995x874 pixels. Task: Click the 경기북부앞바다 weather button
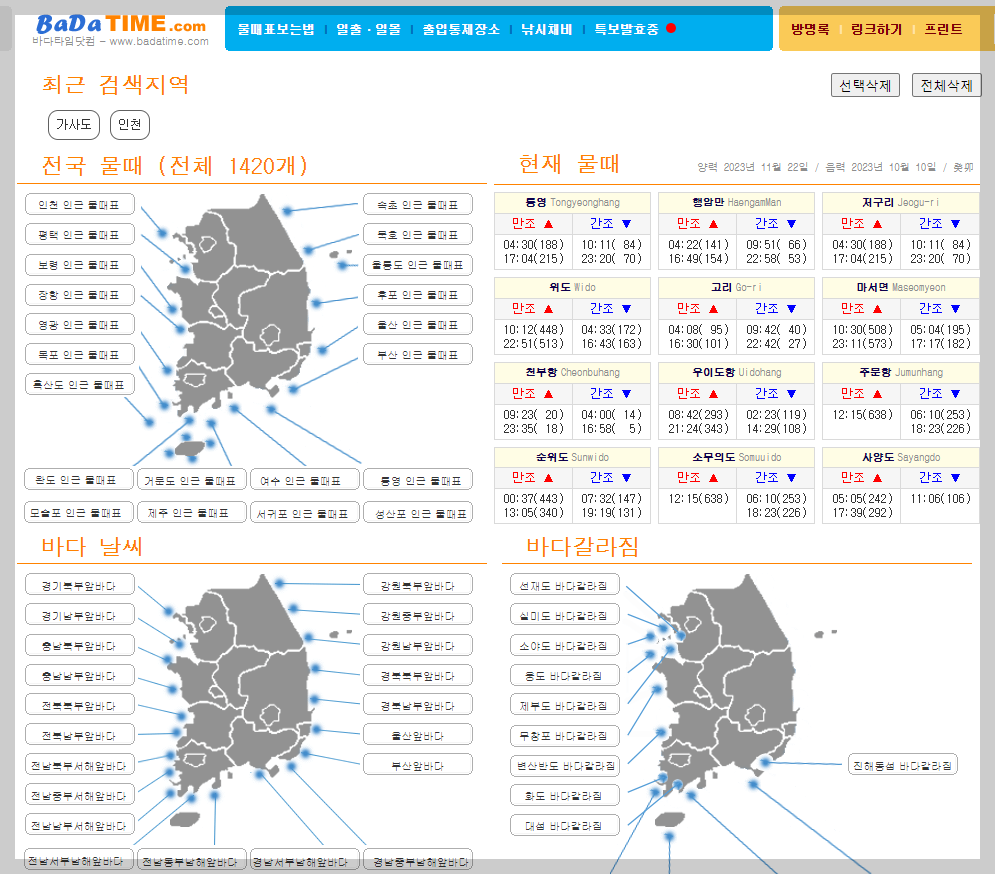79,585
